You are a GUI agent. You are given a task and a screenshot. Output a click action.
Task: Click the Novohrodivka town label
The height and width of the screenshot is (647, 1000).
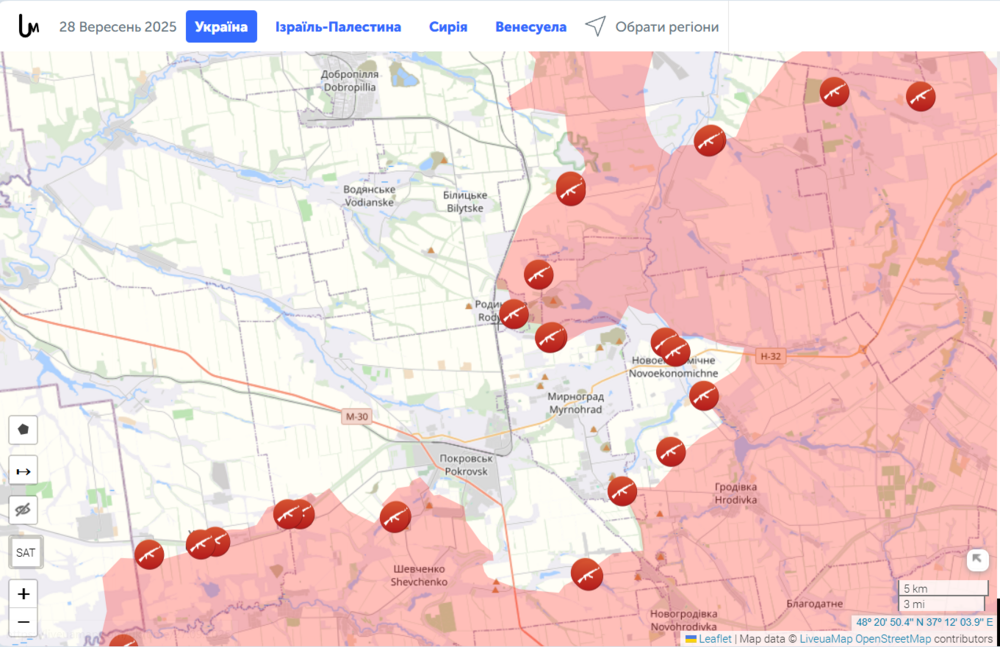pos(684,620)
